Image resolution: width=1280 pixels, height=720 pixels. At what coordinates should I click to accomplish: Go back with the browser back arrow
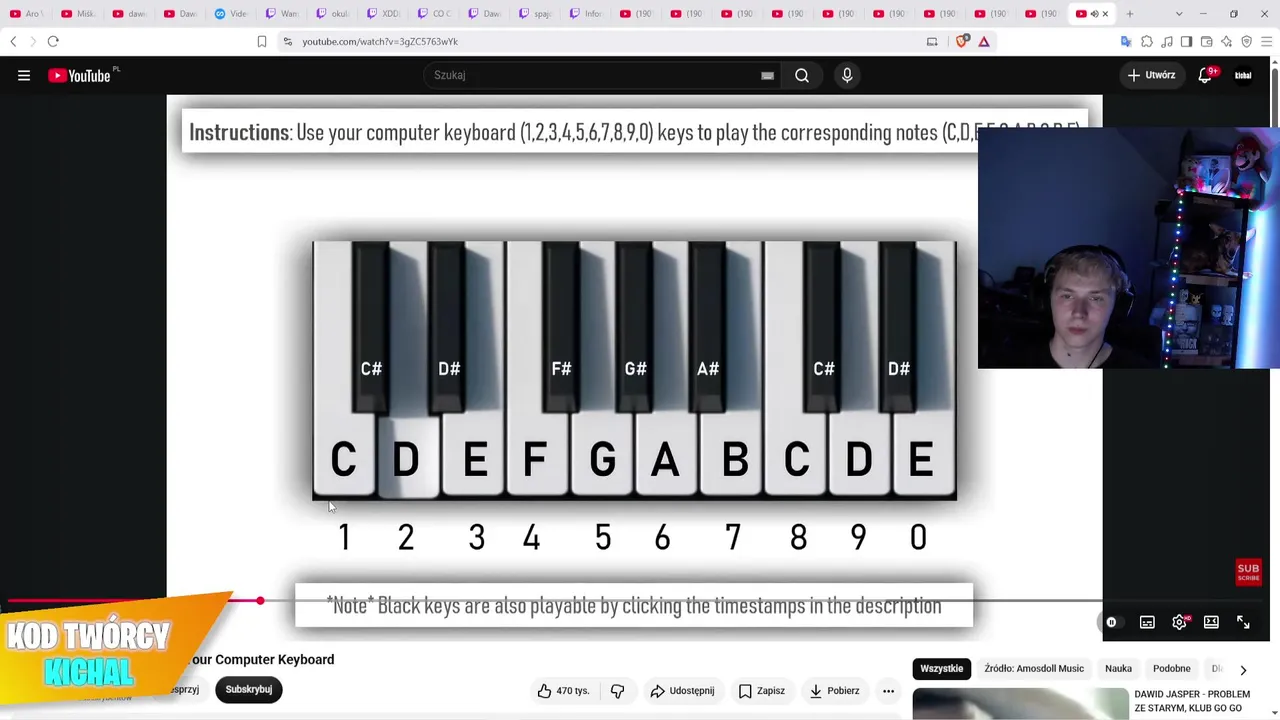pyautogui.click(x=13, y=41)
